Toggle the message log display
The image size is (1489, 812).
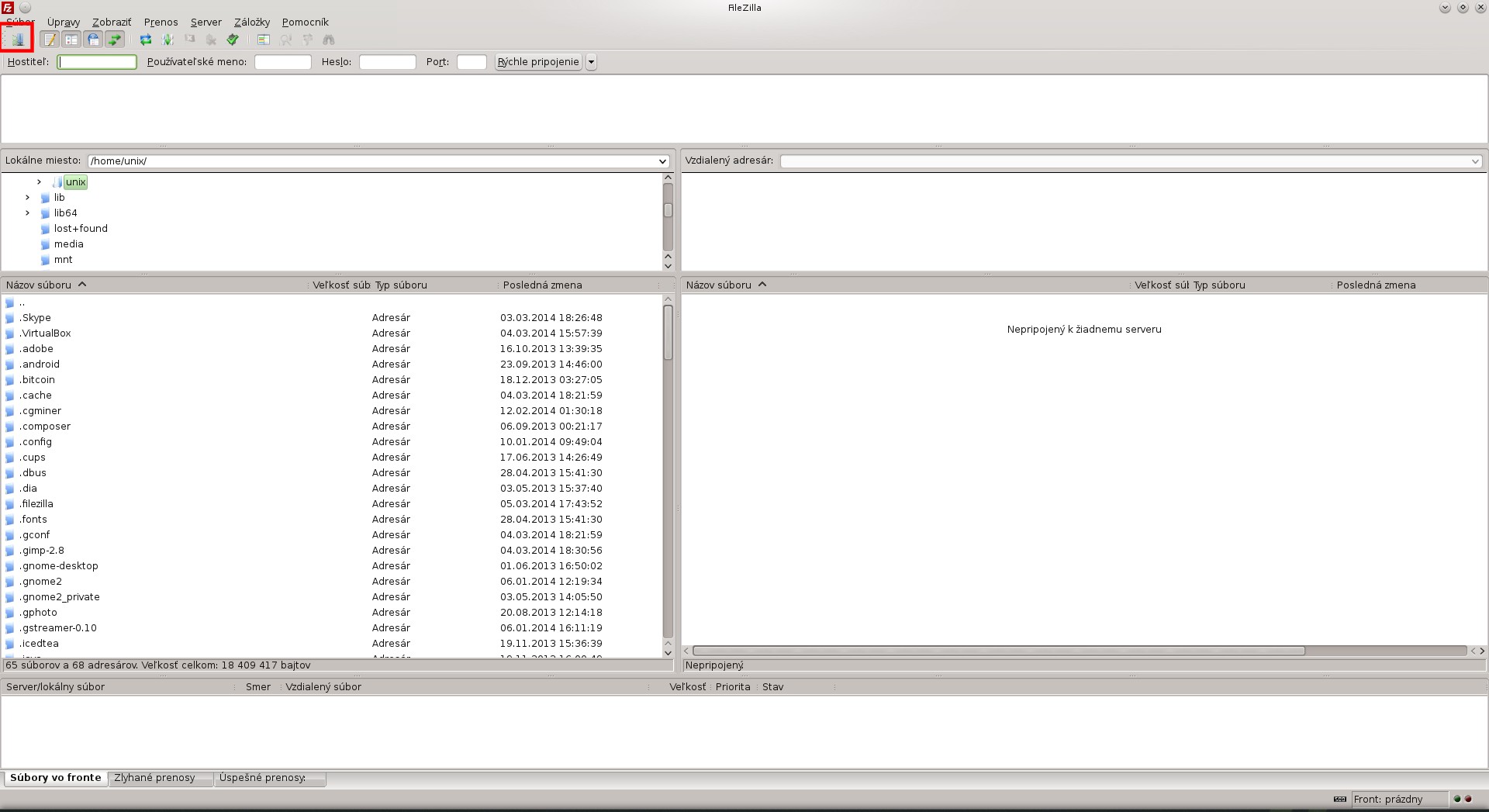(50, 39)
